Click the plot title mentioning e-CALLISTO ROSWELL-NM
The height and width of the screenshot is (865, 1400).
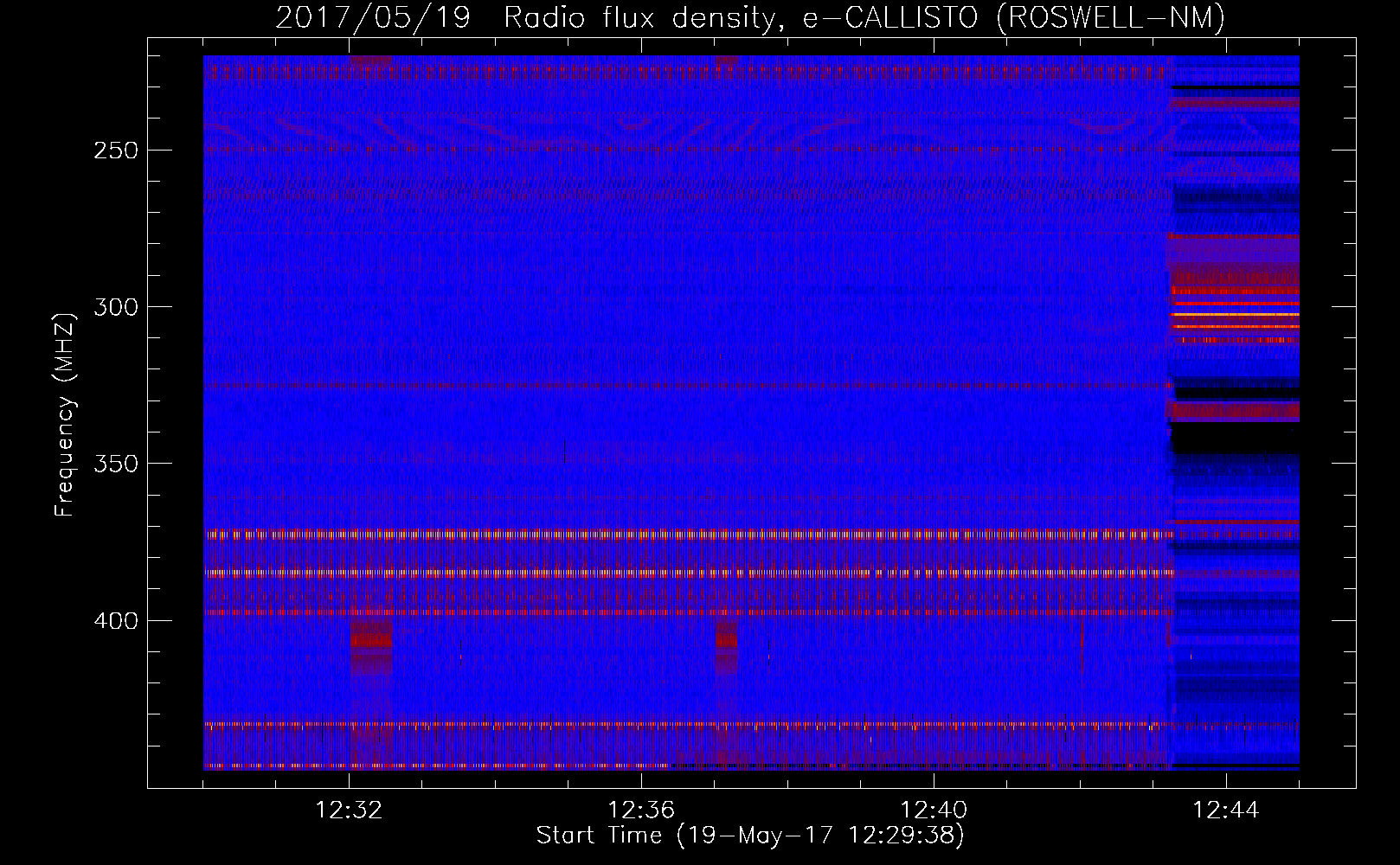pos(750,17)
